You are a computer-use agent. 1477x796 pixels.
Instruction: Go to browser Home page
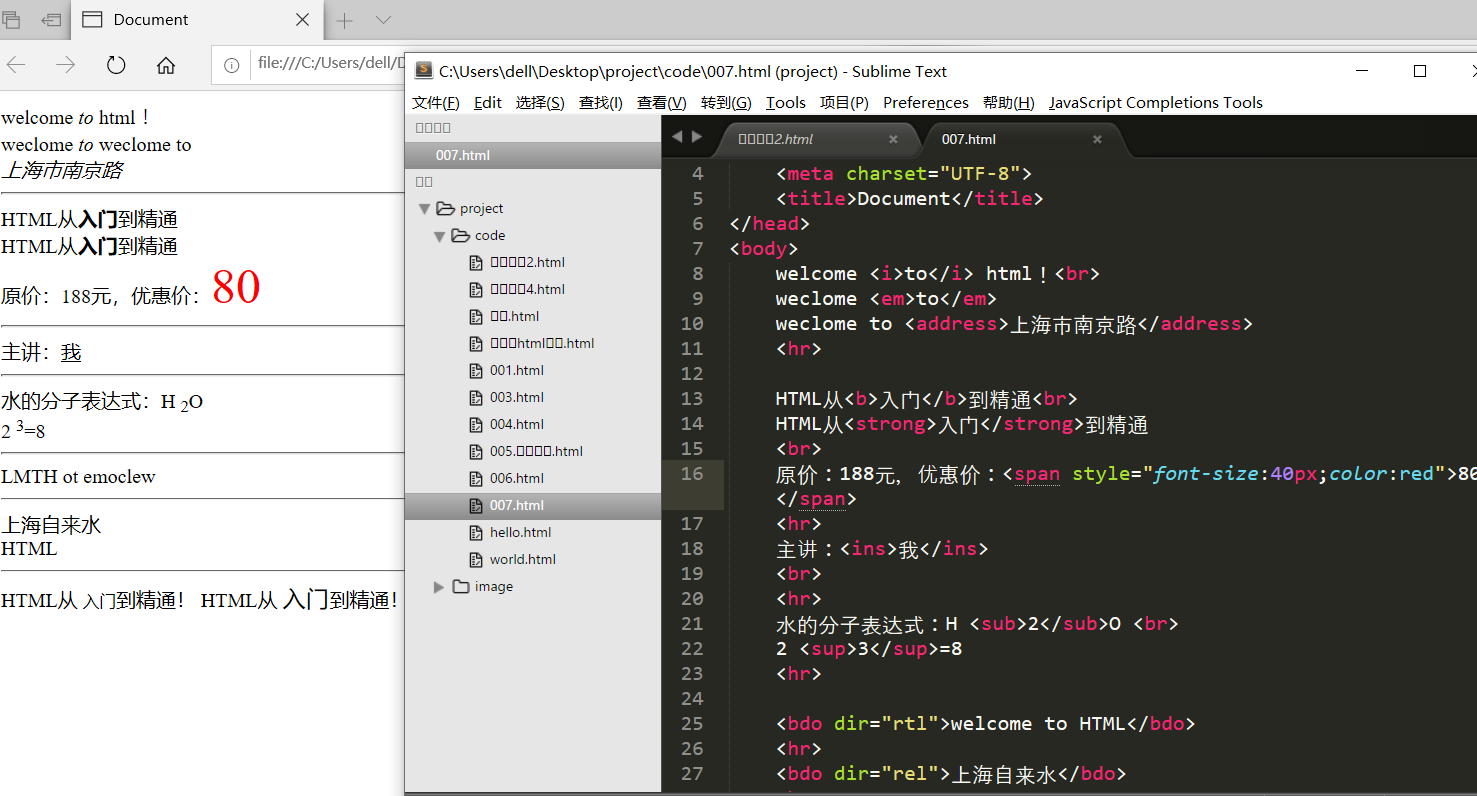(166, 65)
